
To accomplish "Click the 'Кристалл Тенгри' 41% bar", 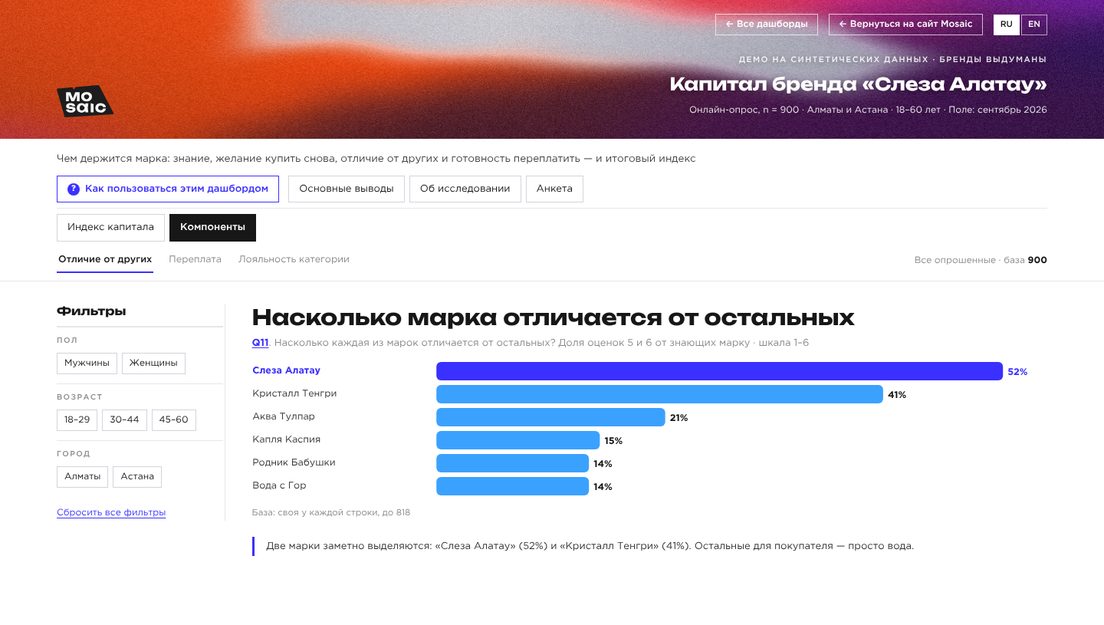I will tap(660, 394).
